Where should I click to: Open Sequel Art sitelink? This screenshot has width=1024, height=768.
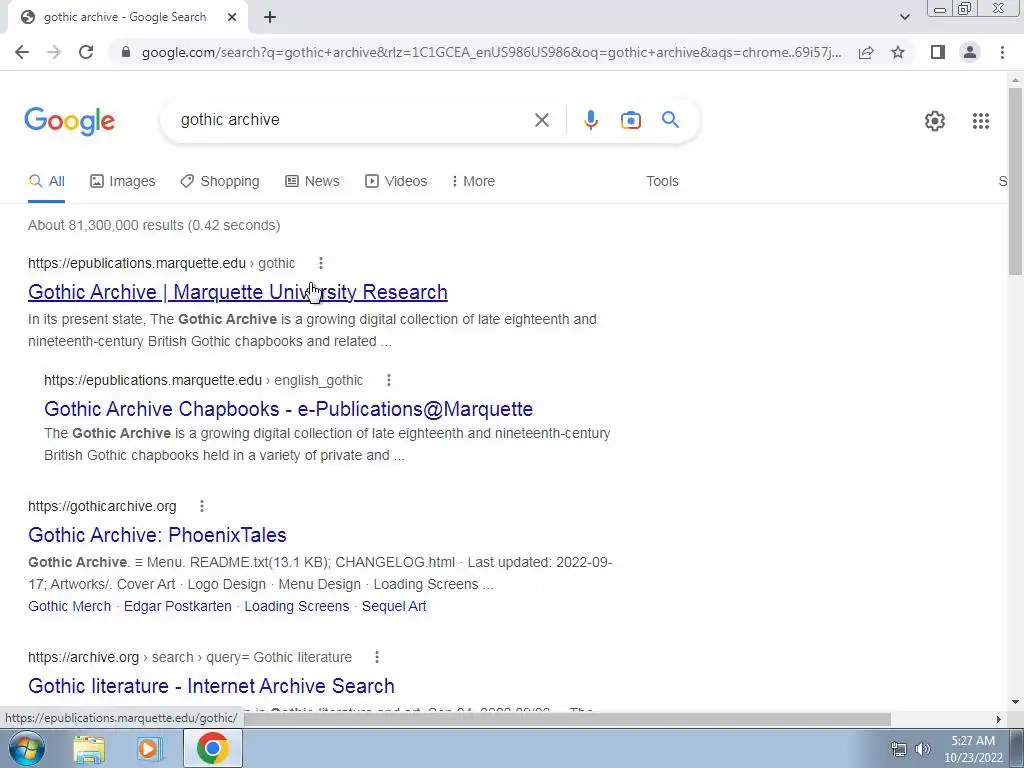pos(394,606)
